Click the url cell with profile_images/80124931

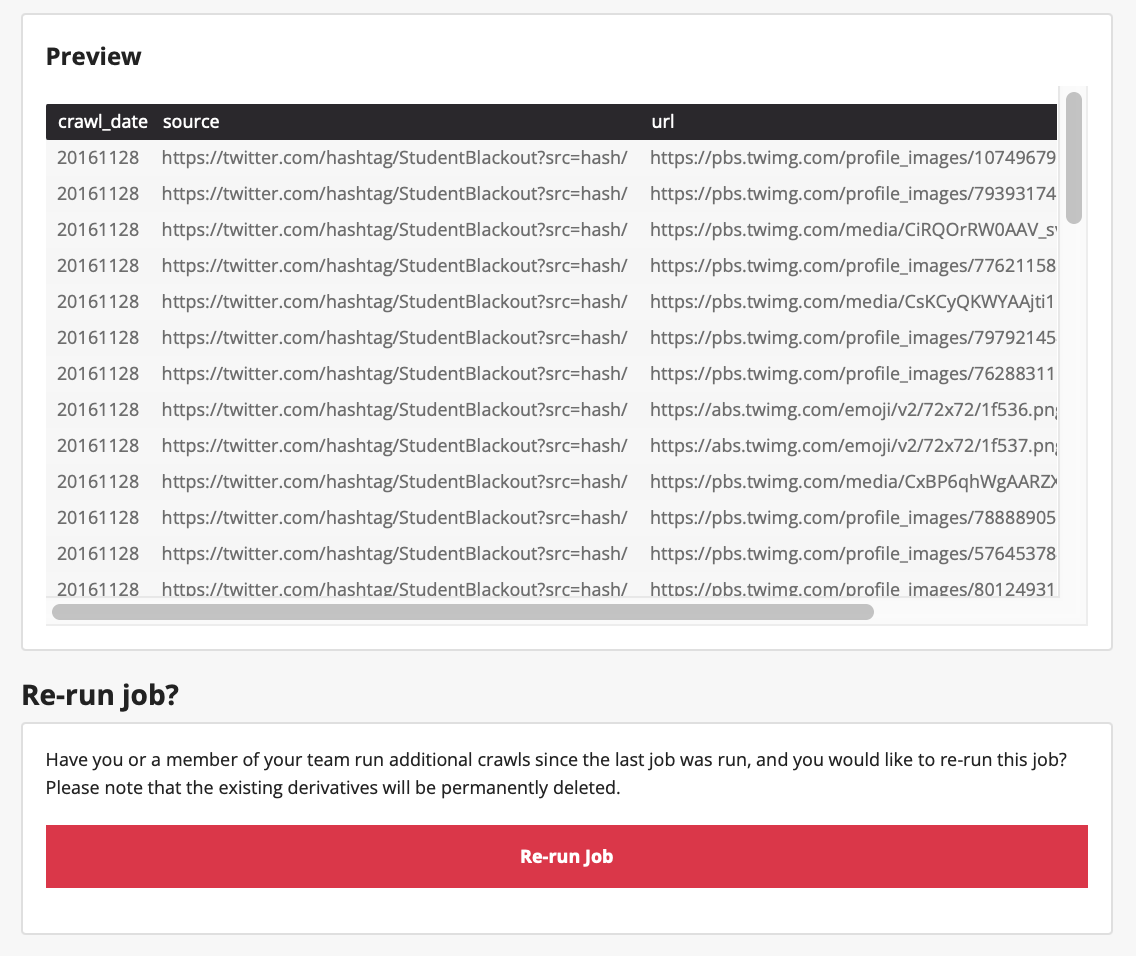(852, 588)
